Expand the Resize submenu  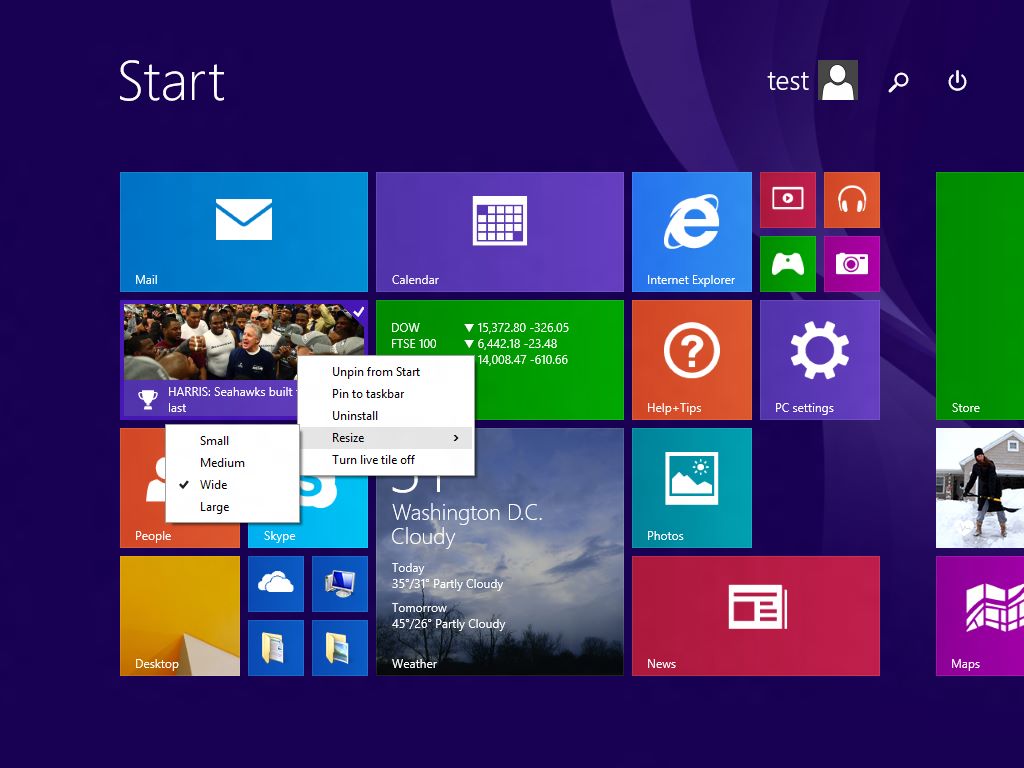386,438
